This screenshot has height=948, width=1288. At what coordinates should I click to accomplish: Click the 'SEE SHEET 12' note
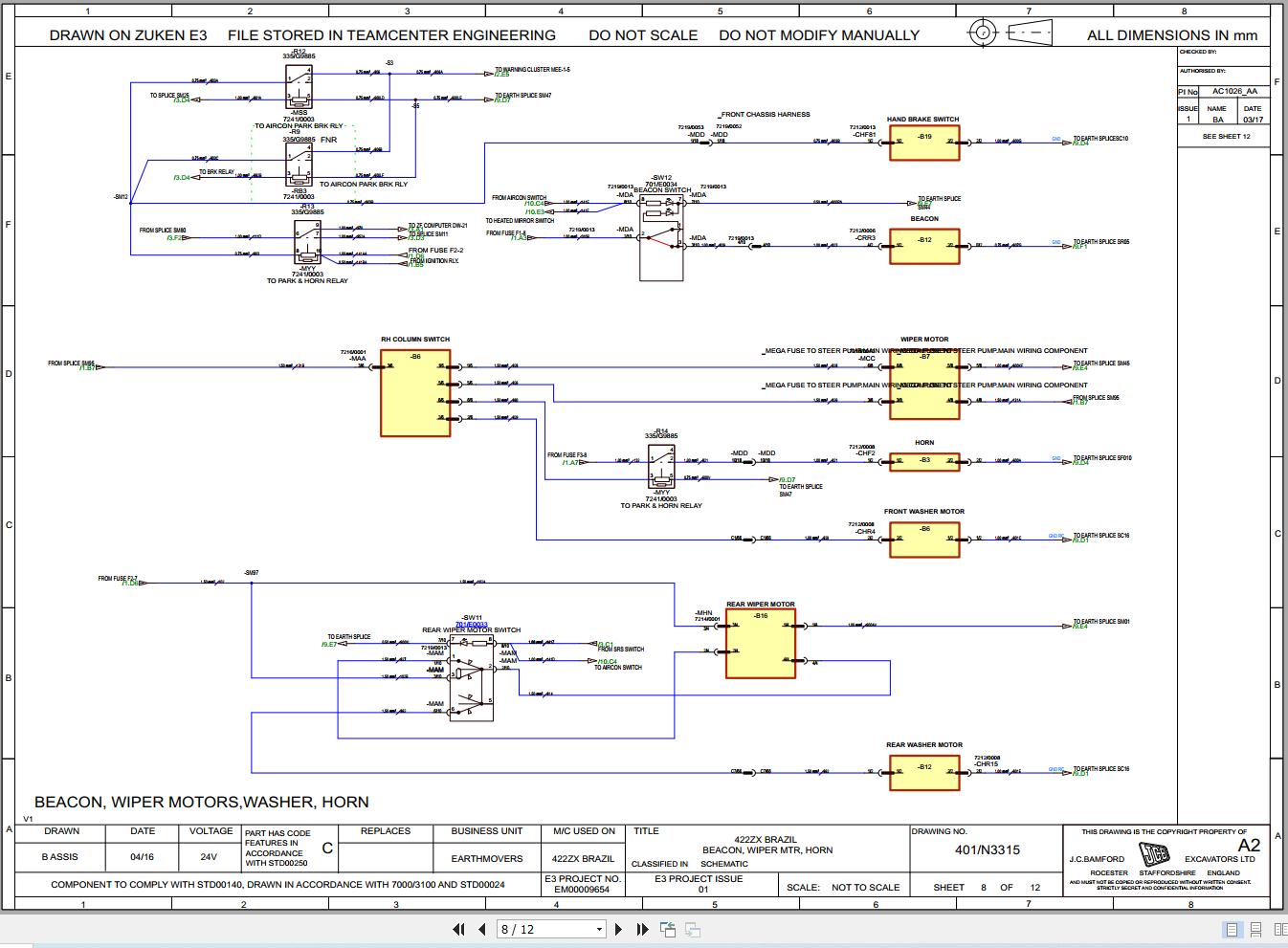click(1227, 137)
